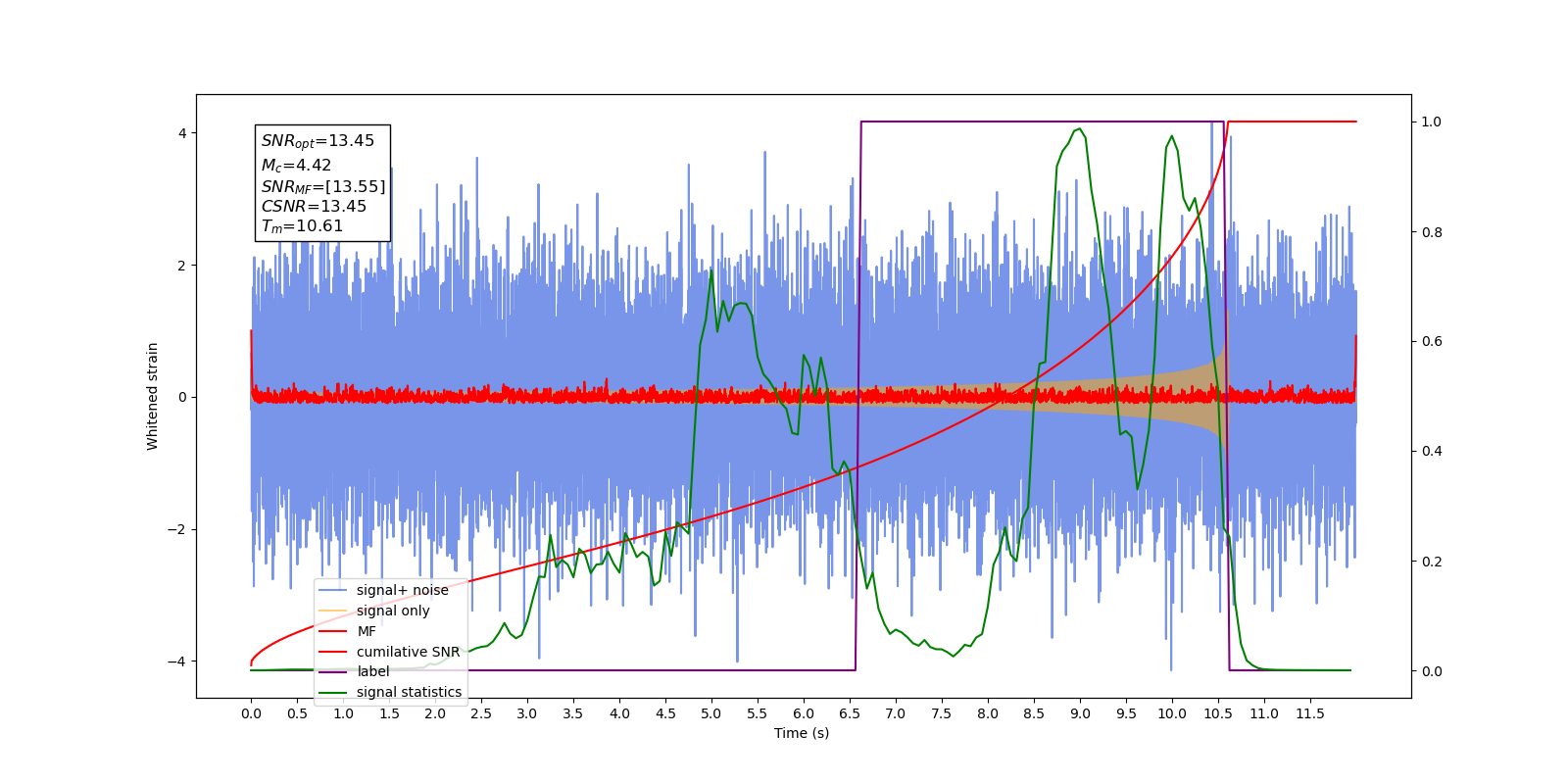This screenshot has height=784, width=1568.
Task: Click the 7.5 tick on the time axis
Action: (x=942, y=713)
